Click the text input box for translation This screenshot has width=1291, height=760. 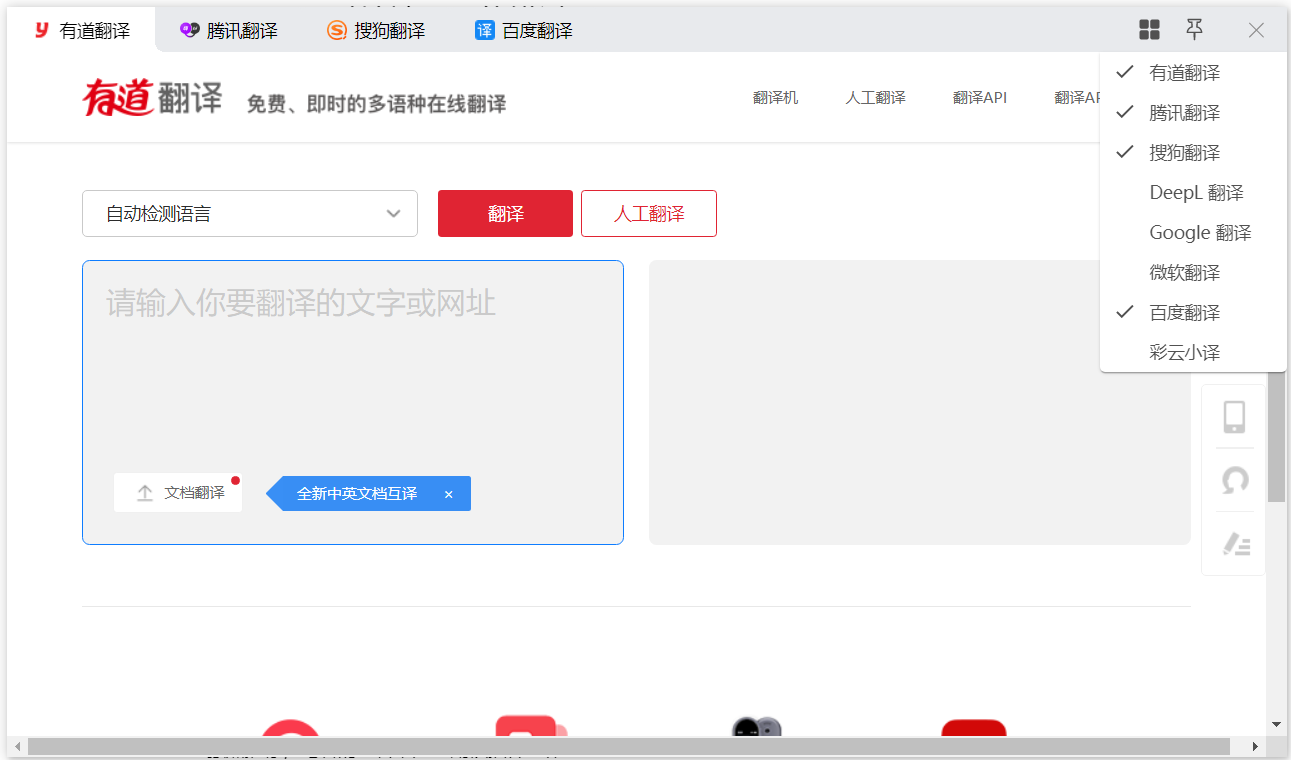353,402
